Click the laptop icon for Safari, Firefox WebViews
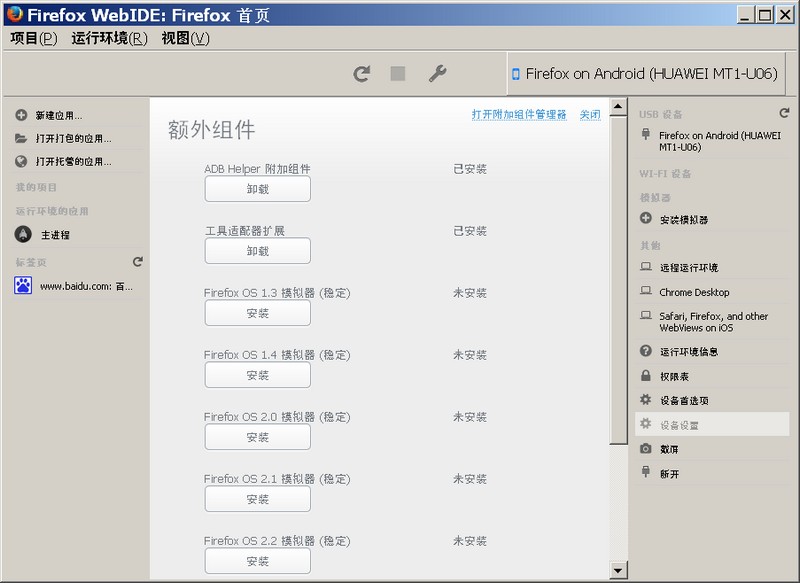Viewport: 800px width, 583px height. (646, 315)
